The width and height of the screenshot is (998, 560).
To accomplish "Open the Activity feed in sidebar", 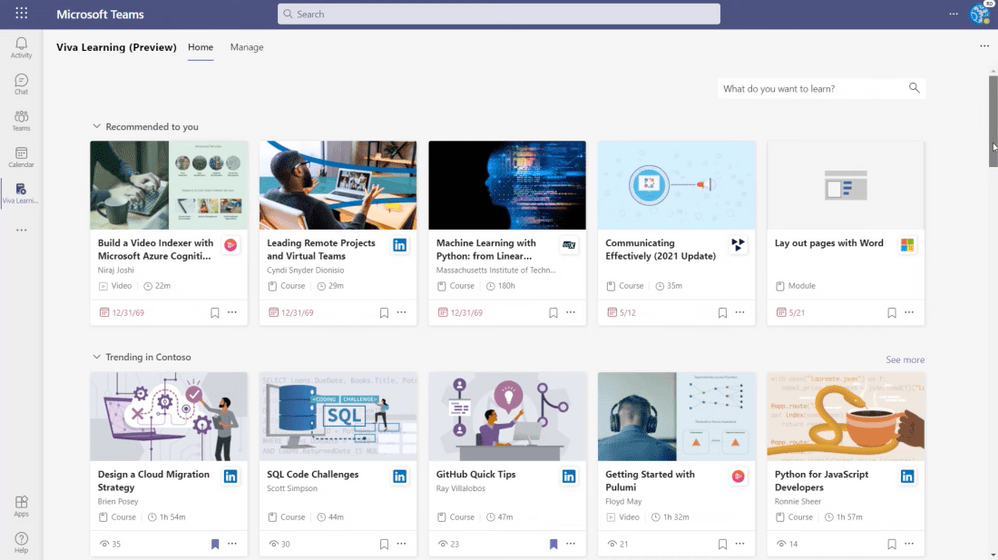I will 21,47.
